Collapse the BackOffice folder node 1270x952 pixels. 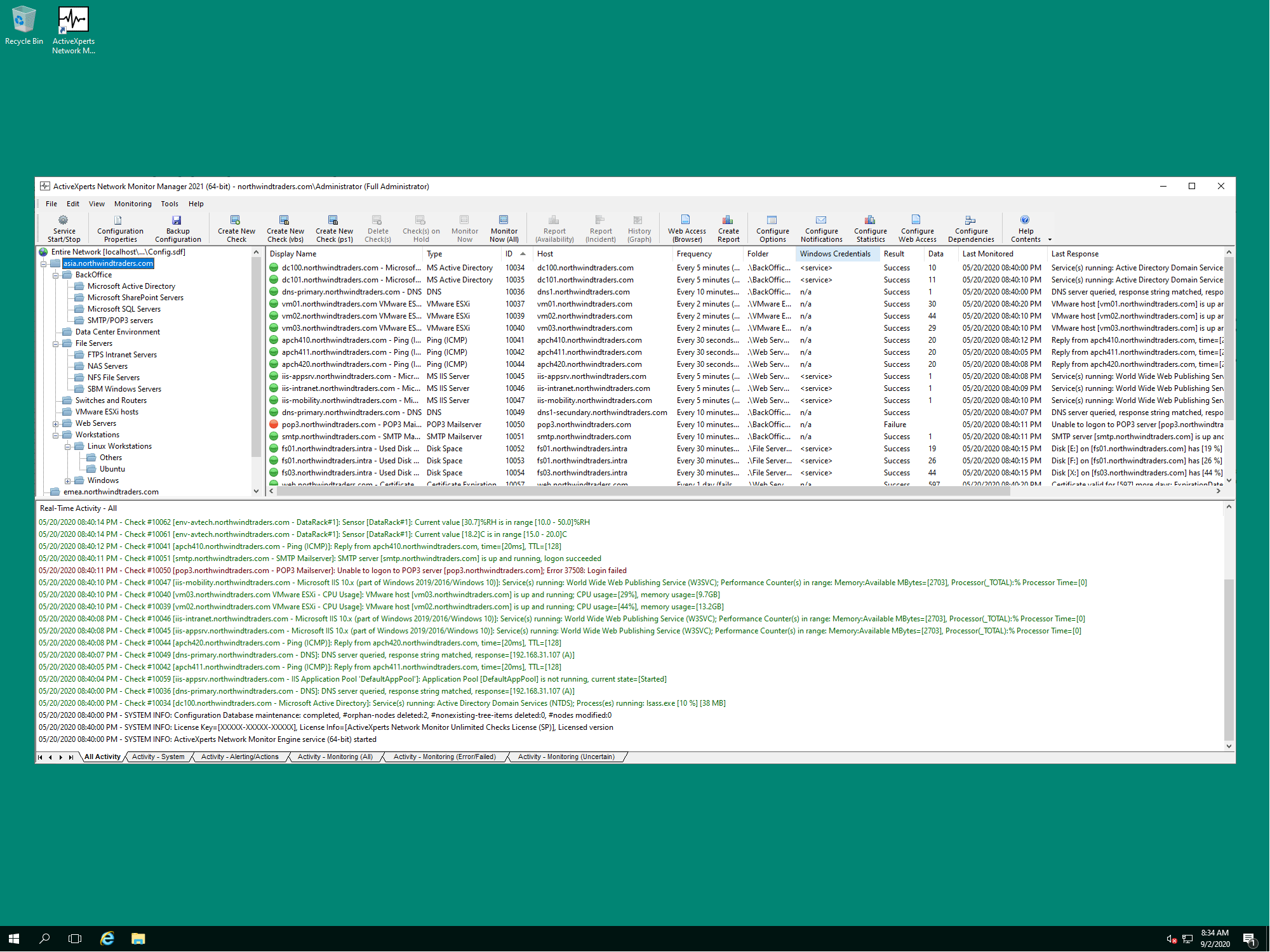[x=56, y=275]
